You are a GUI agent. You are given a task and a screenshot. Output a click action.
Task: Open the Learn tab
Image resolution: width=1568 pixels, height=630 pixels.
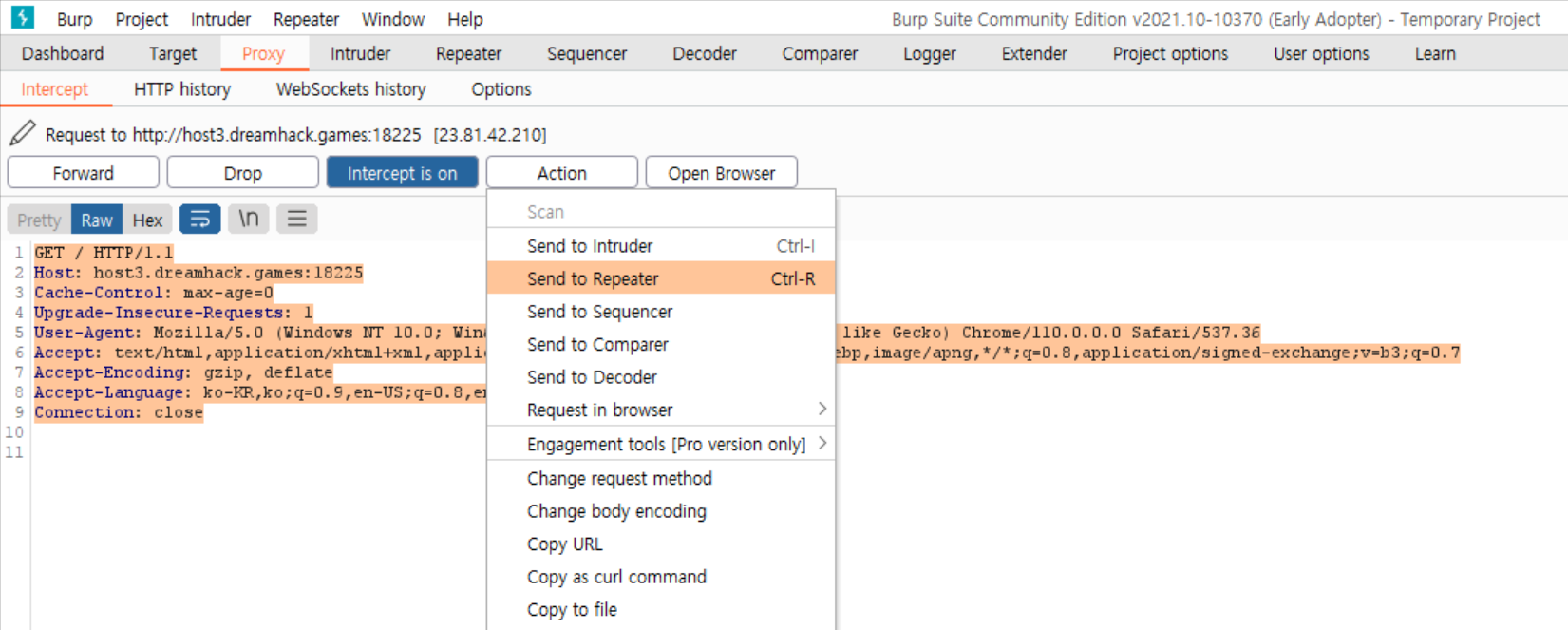tap(1435, 54)
